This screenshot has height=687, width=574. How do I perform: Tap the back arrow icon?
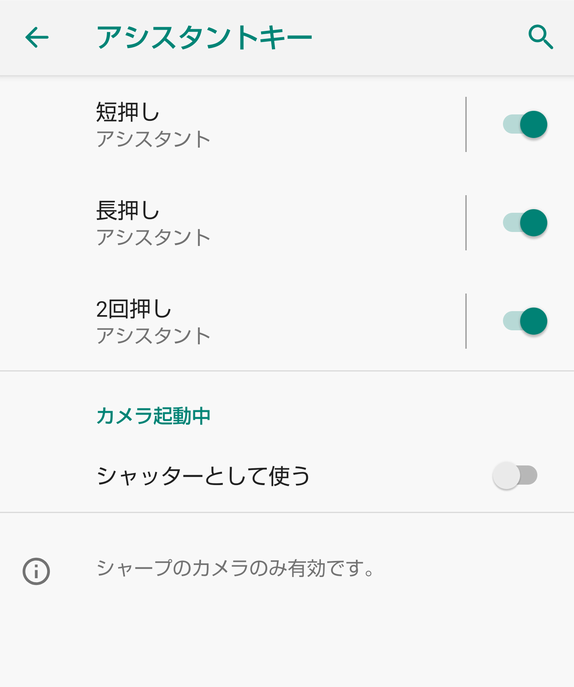click(x=37, y=37)
